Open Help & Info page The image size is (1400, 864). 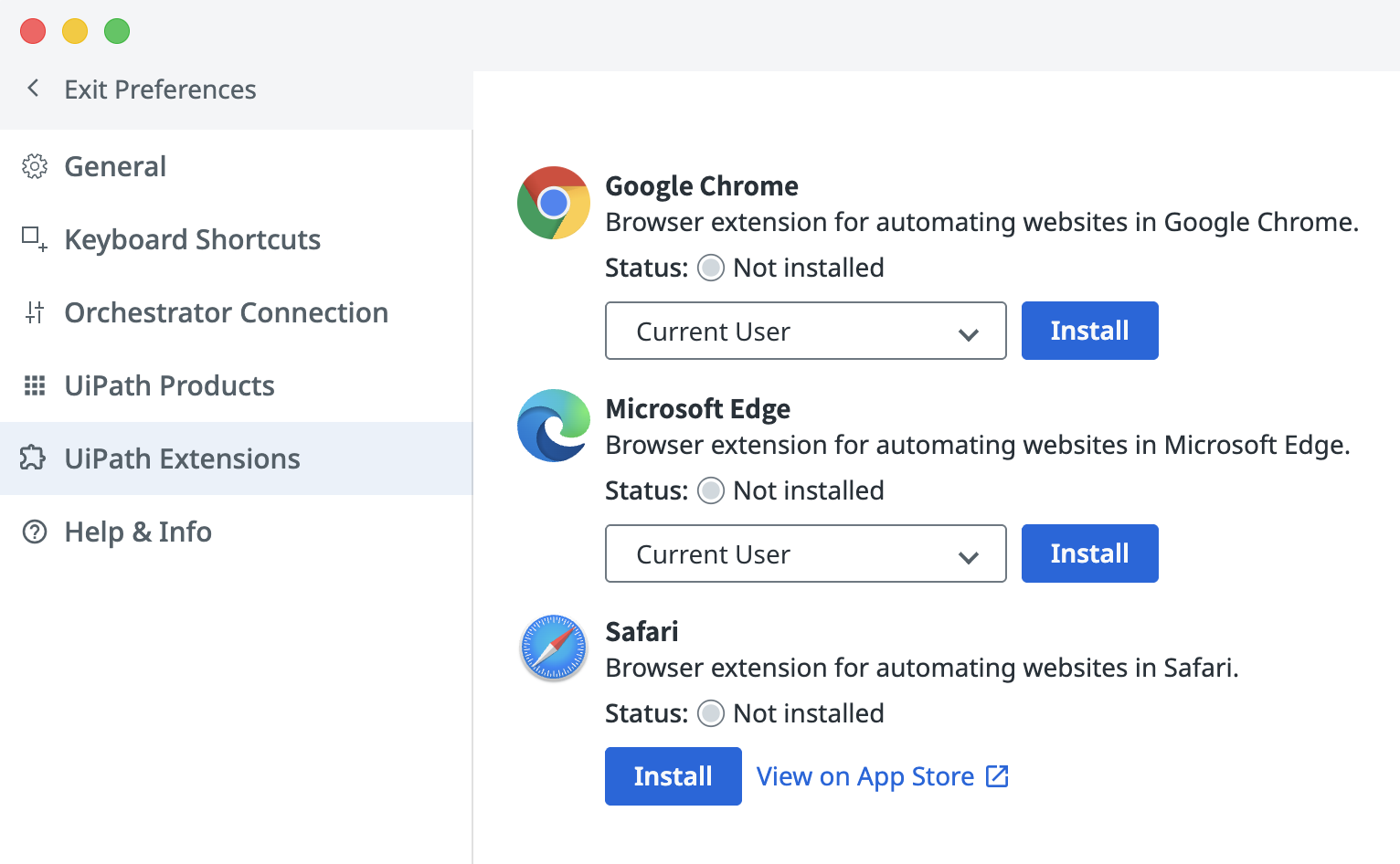point(236,532)
